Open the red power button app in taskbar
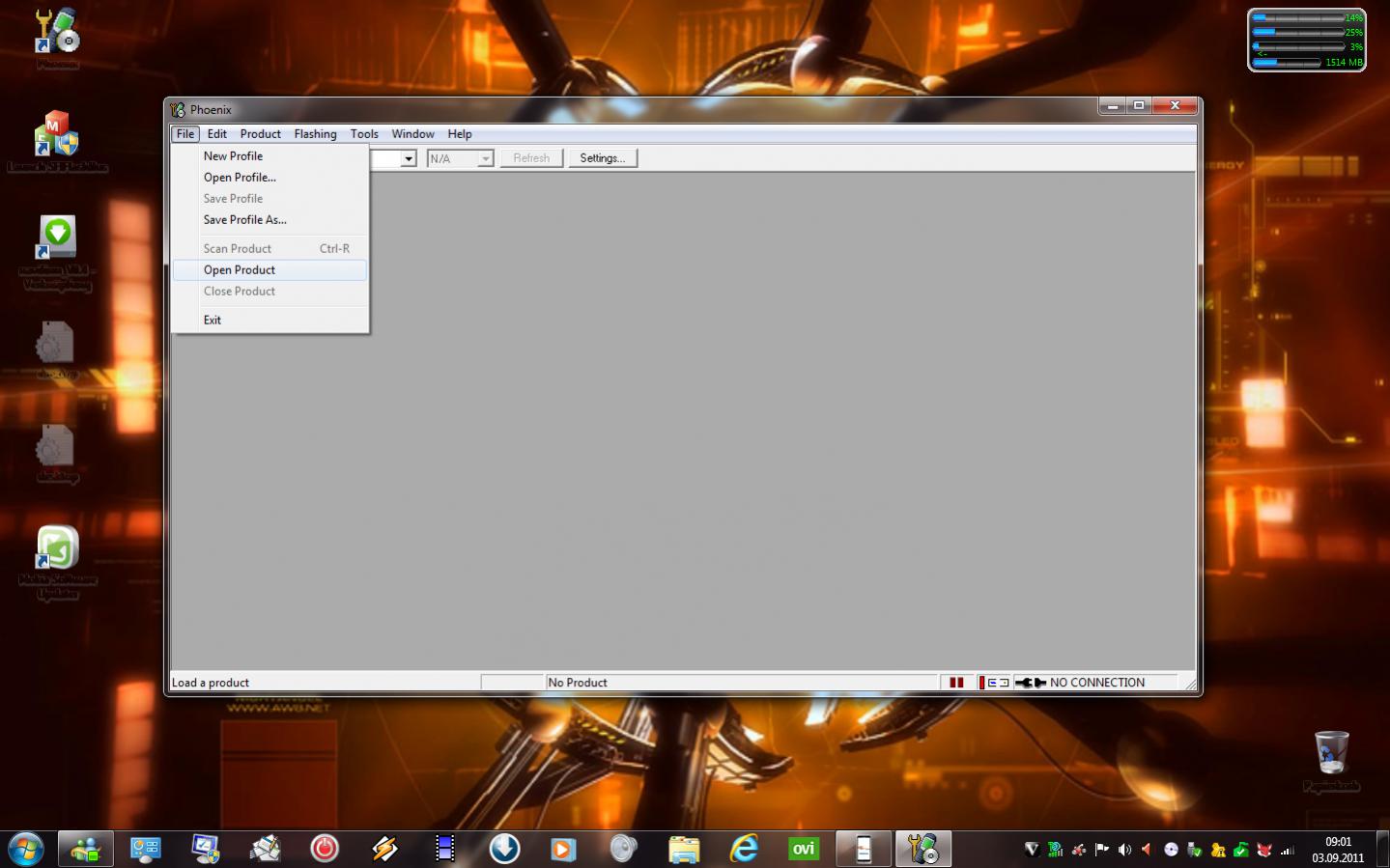This screenshot has width=1390, height=868. 325,849
